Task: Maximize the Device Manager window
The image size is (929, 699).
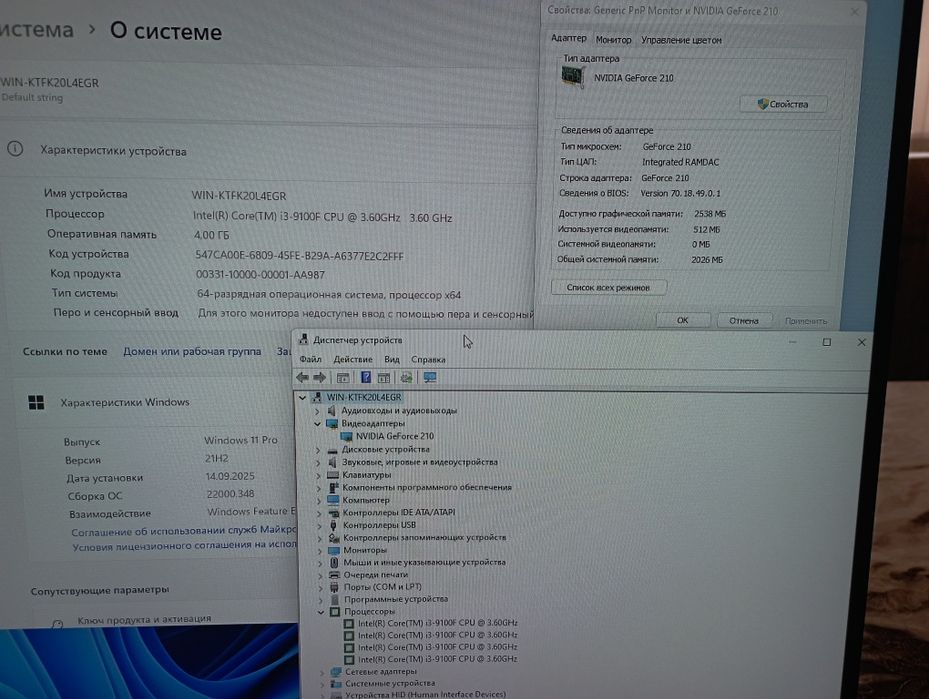Action: 827,342
